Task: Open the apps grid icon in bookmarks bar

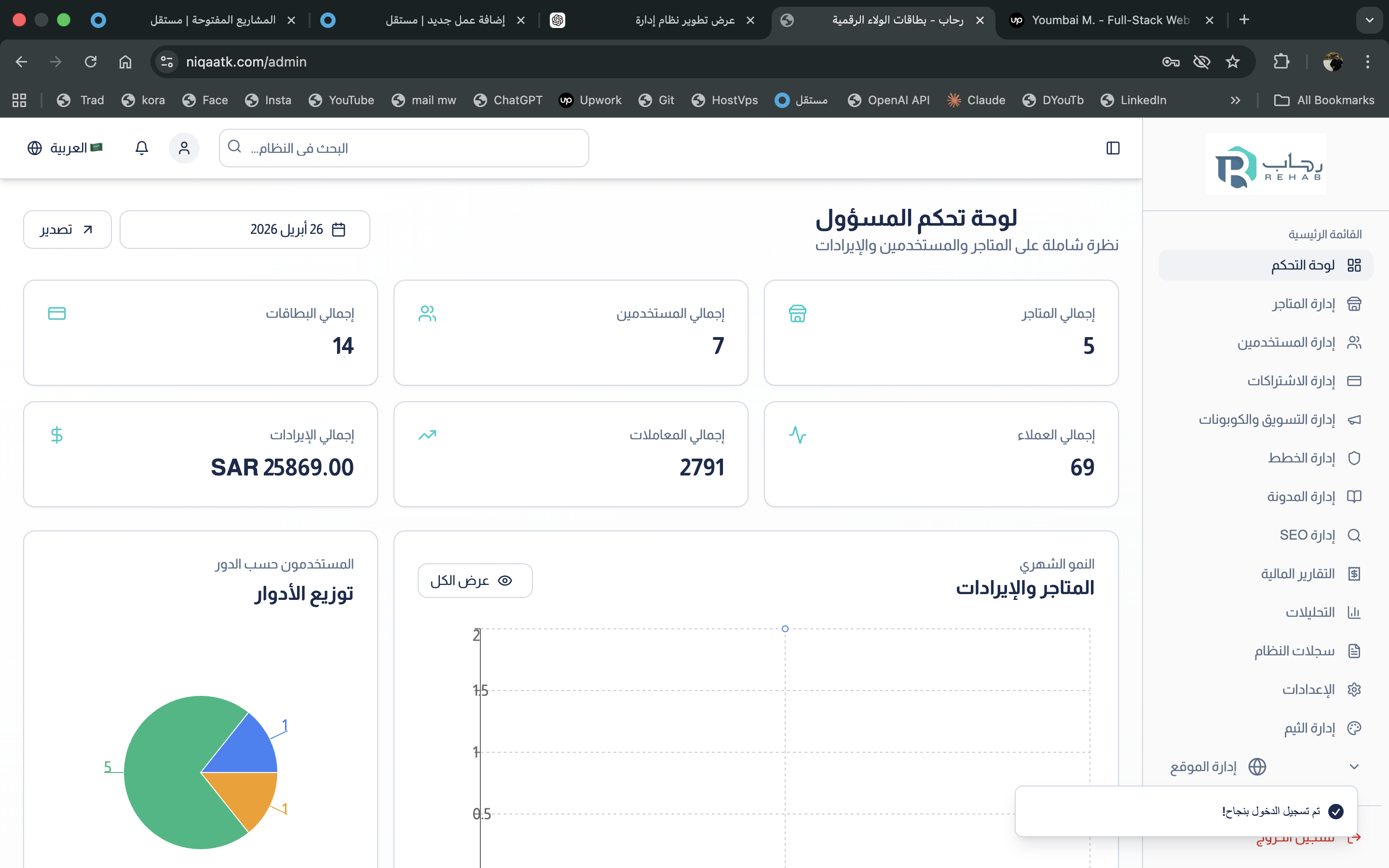Action: [x=19, y=100]
